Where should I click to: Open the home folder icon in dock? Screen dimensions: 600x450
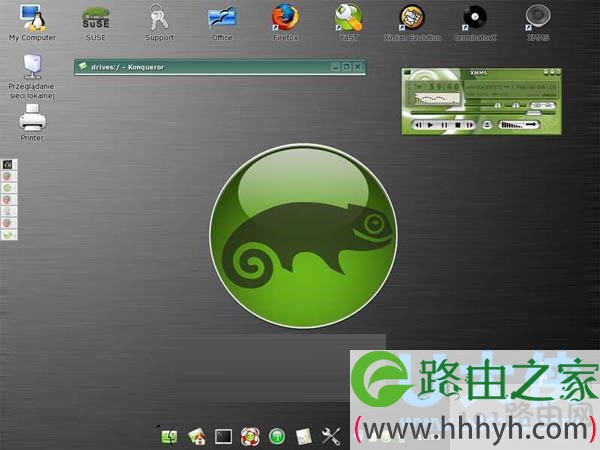[x=197, y=436]
